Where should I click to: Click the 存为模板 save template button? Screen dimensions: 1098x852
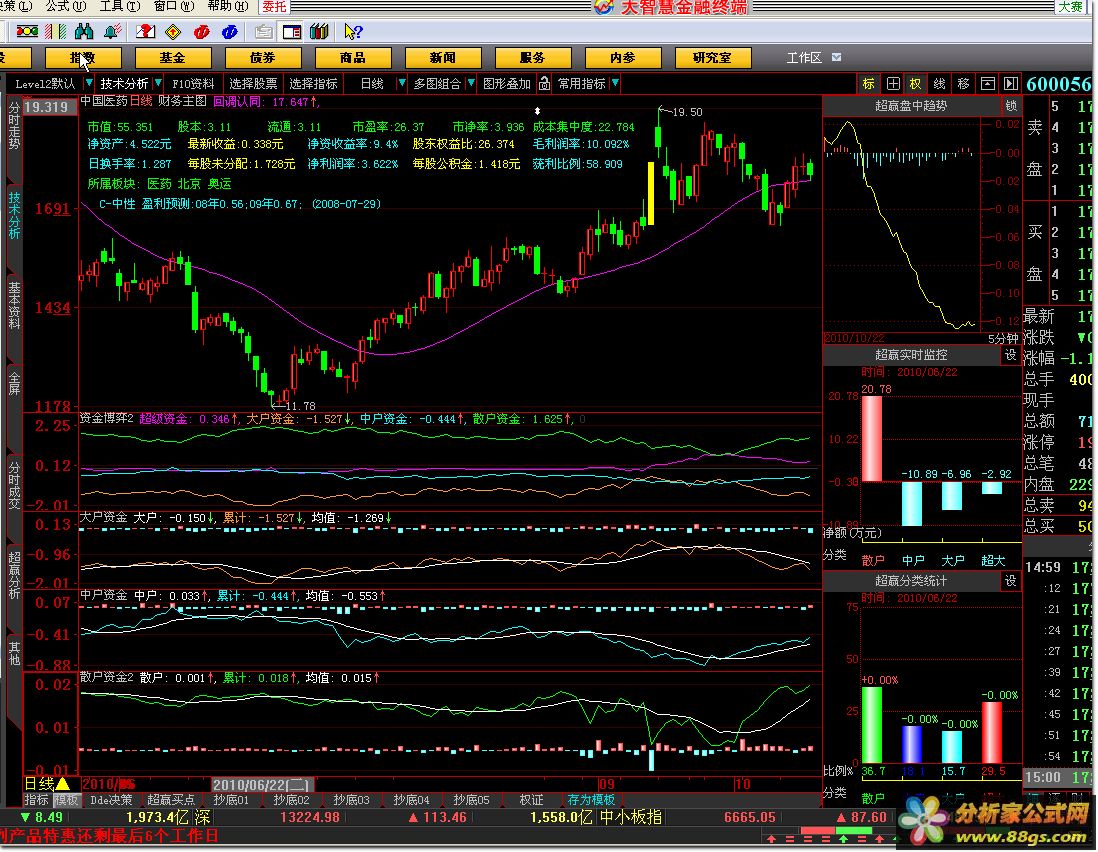click(591, 799)
